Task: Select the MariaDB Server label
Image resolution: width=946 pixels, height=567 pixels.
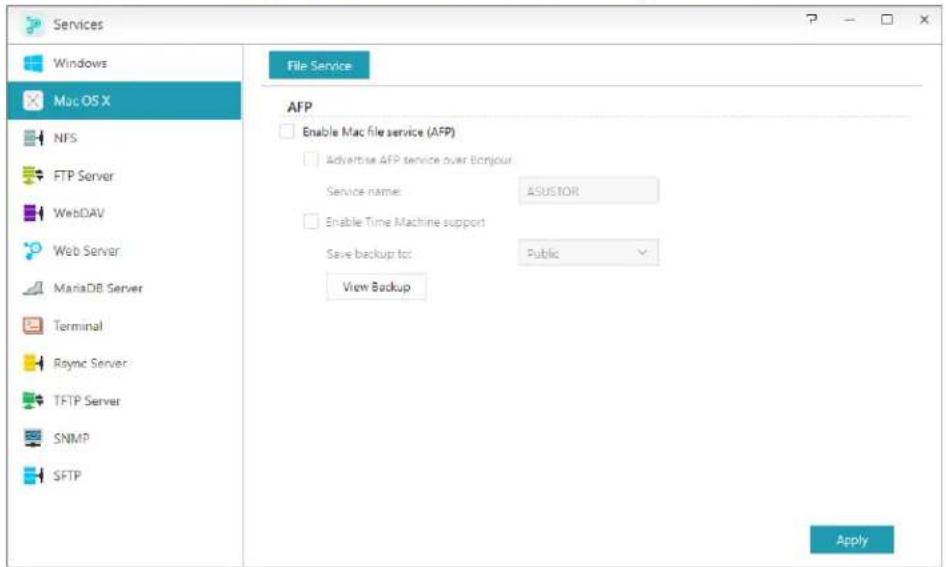Action: 98,288
